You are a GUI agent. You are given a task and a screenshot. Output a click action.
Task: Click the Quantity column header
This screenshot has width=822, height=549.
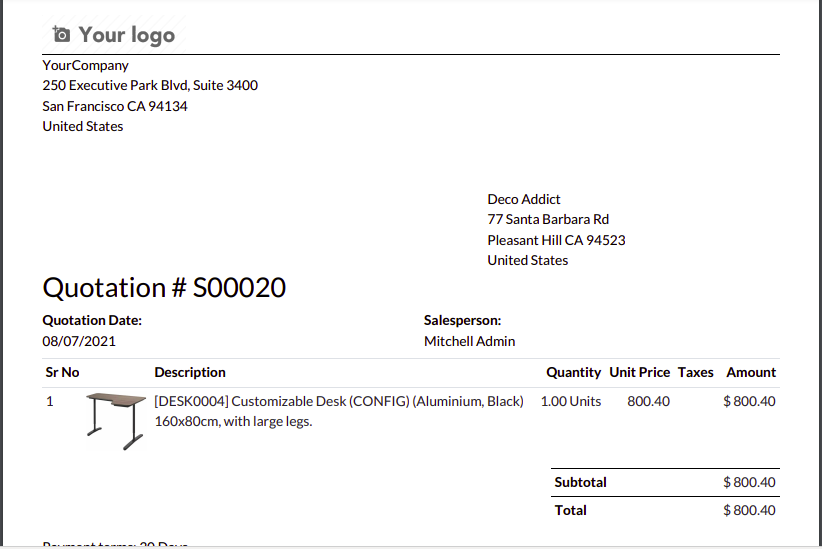[x=574, y=372]
